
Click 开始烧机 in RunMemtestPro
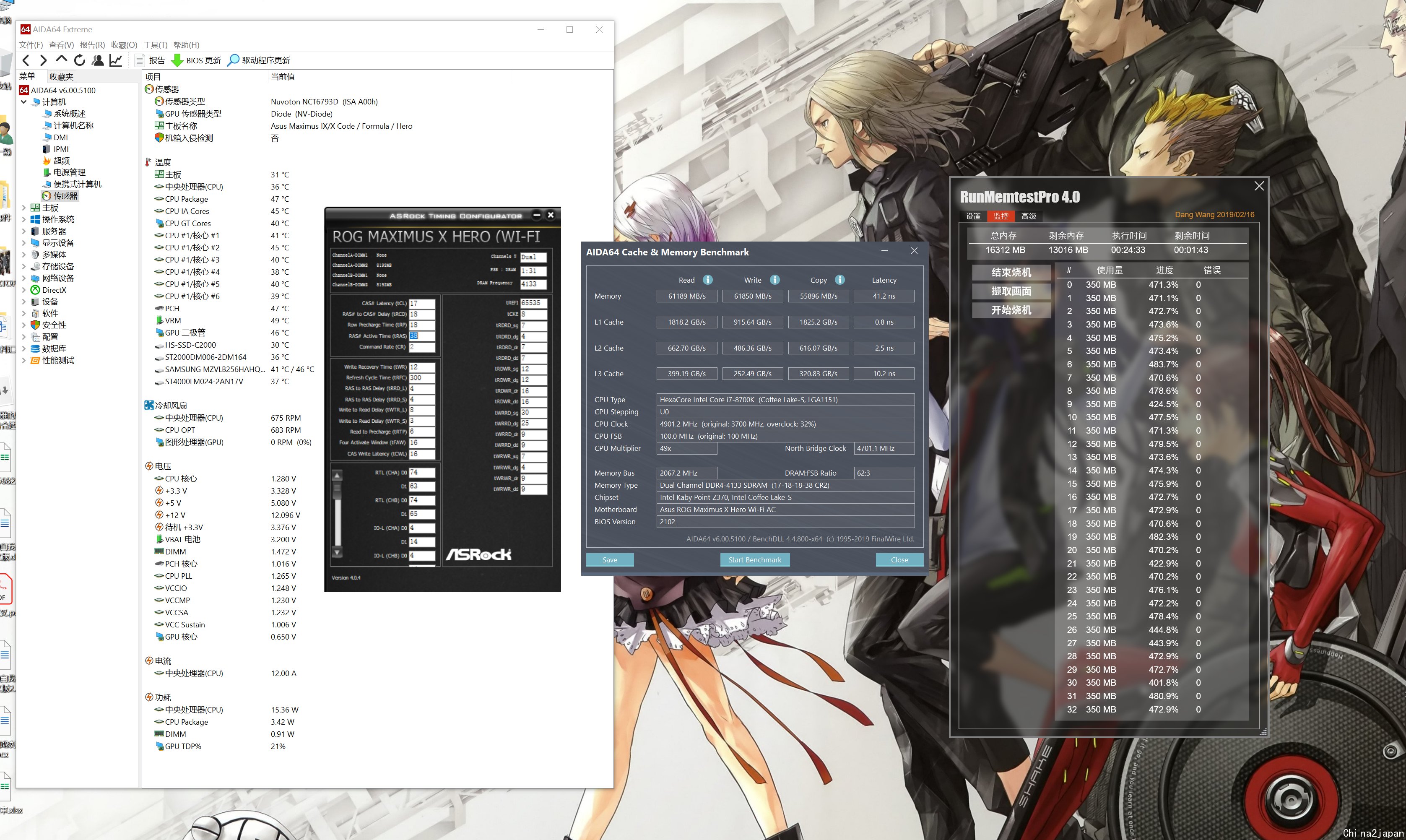coord(1011,310)
